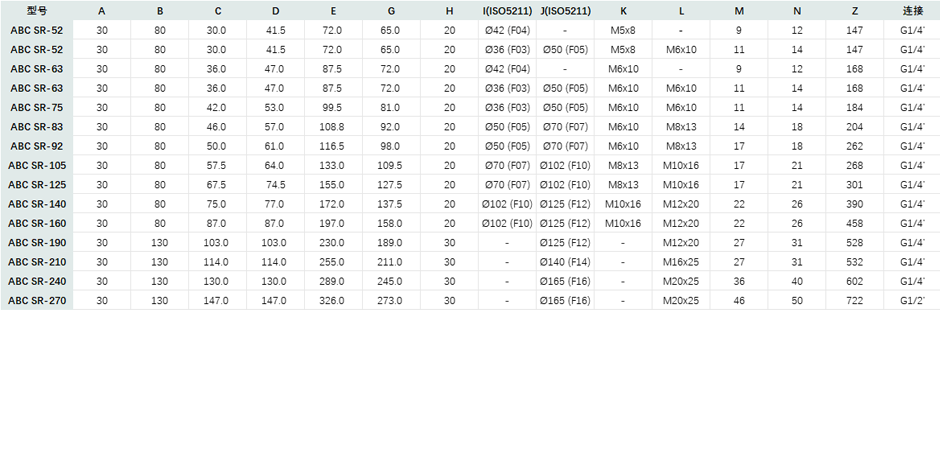The height and width of the screenshot is (450, 940).
Task: Click the 型号 column header
Action: [x=37, y=10]
